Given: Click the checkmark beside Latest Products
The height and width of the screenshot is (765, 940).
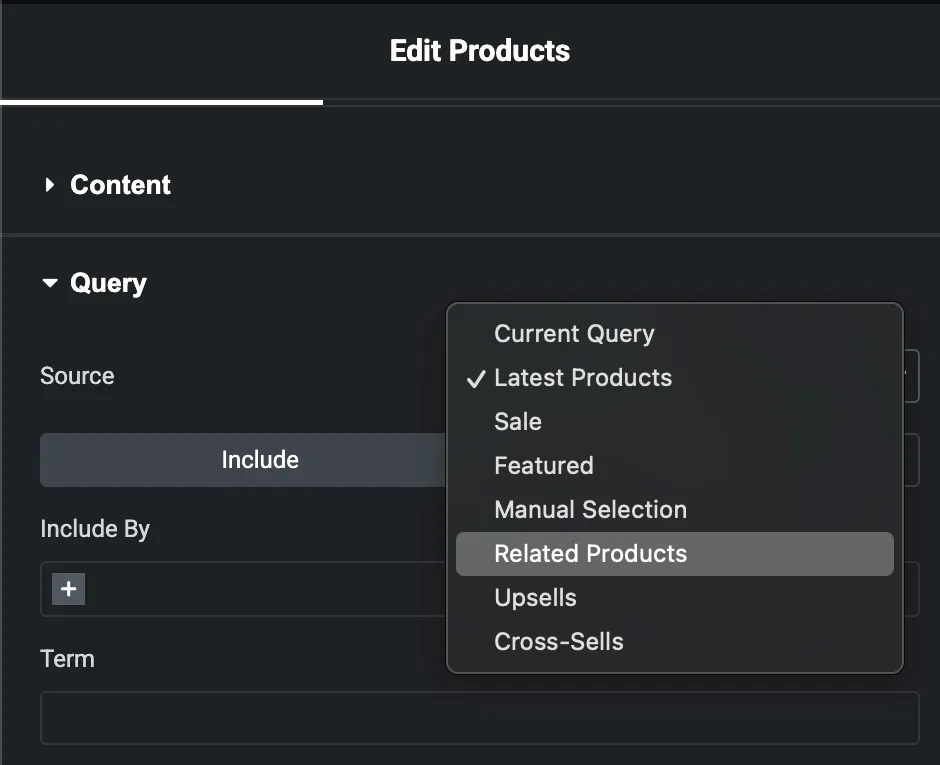Looking at the screenshot, I should tap(474, 378).
